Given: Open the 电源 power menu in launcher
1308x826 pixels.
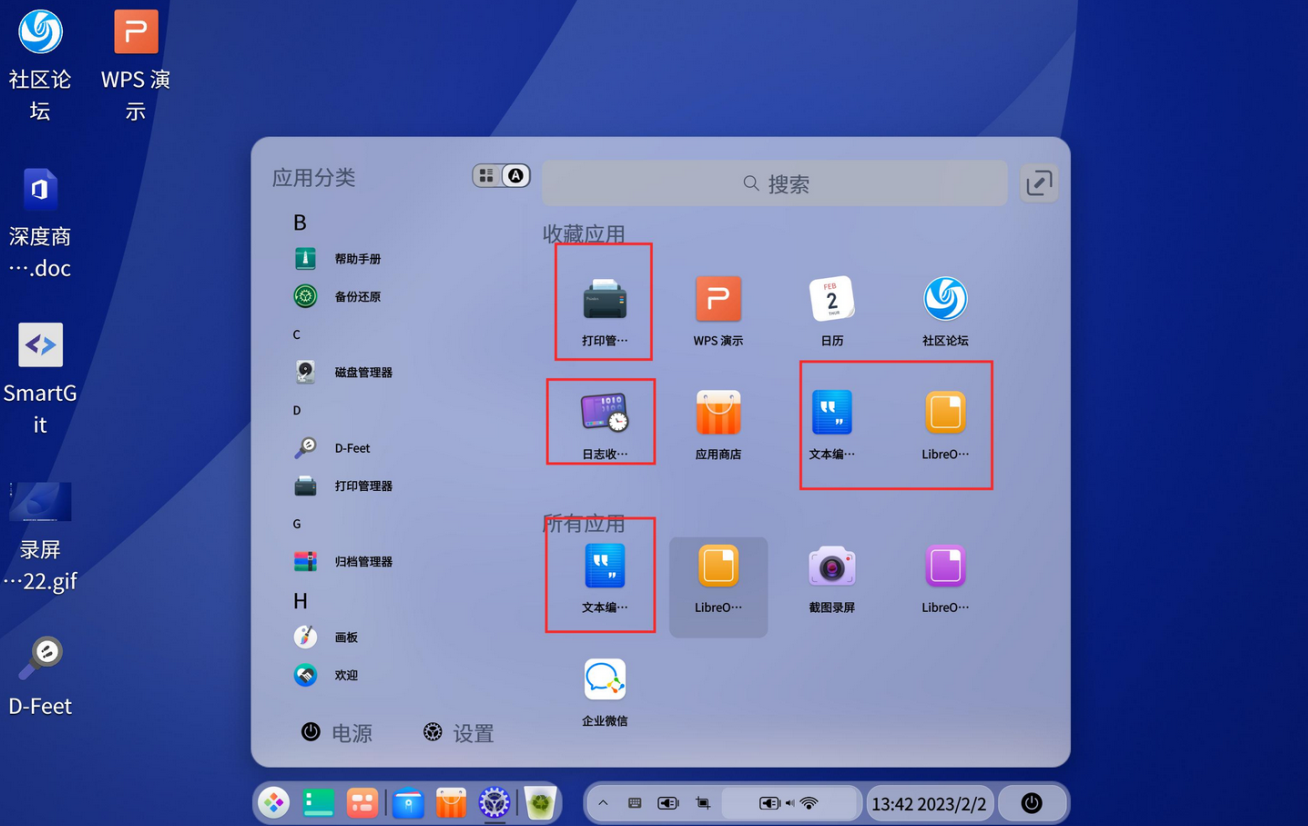Looking at the screenshot, I should (337, 733).
